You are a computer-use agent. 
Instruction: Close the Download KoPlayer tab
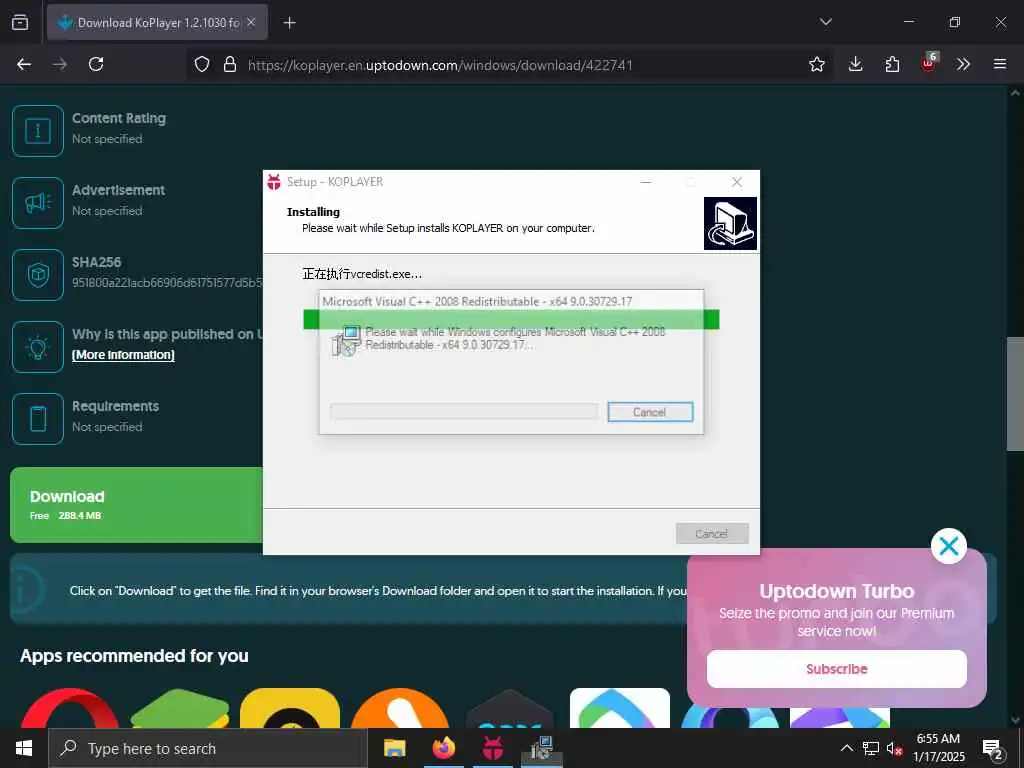(x=251, y=22)
